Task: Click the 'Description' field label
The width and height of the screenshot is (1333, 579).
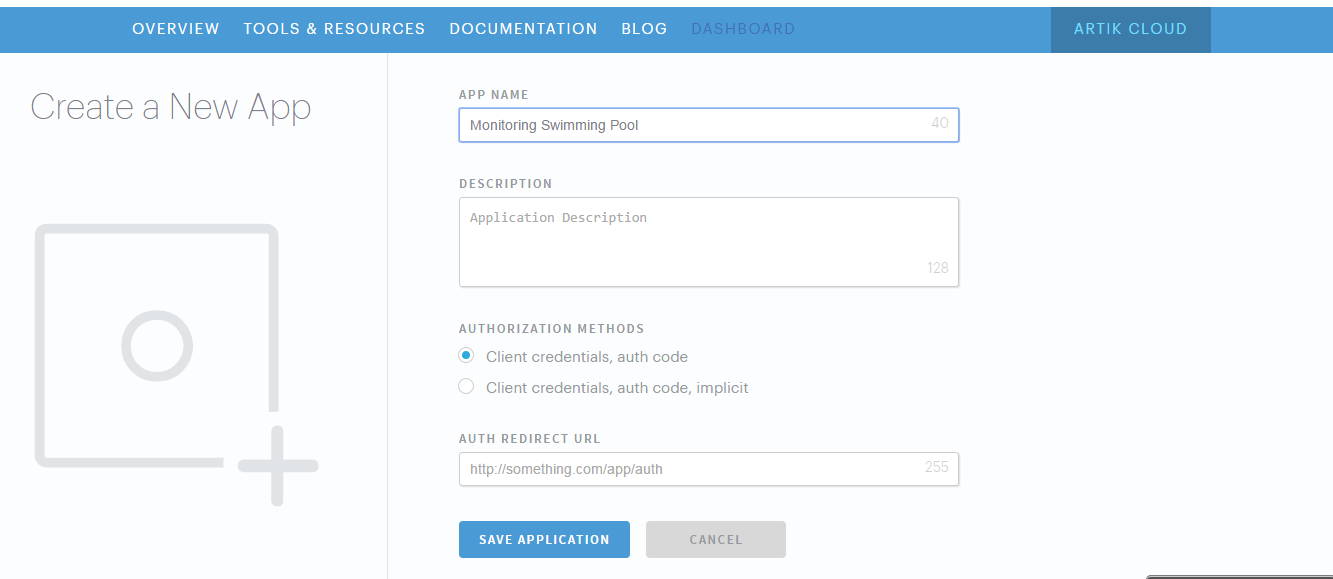Action: (x=505, y=184)
